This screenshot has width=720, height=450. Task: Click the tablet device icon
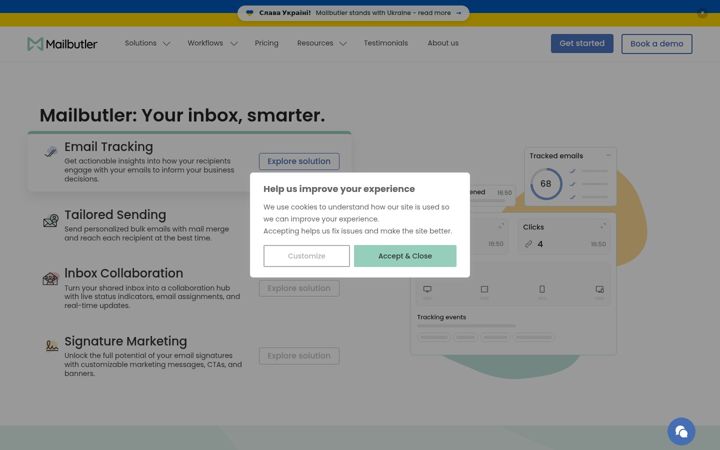(484, 289)
